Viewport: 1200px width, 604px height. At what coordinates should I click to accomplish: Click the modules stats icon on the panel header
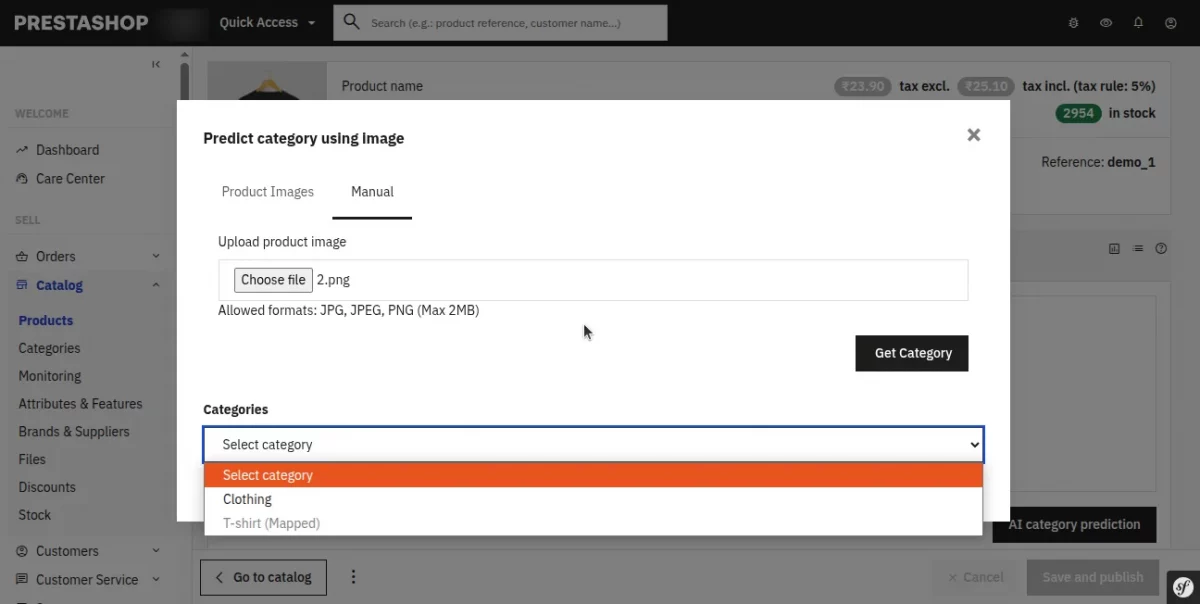[1114, 248]
